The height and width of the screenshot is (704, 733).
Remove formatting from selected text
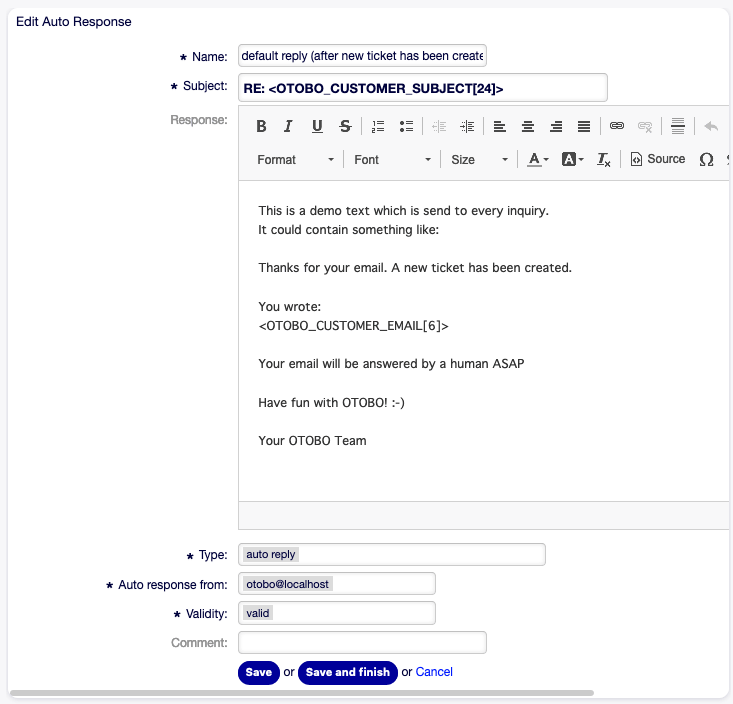click(603, 160)
